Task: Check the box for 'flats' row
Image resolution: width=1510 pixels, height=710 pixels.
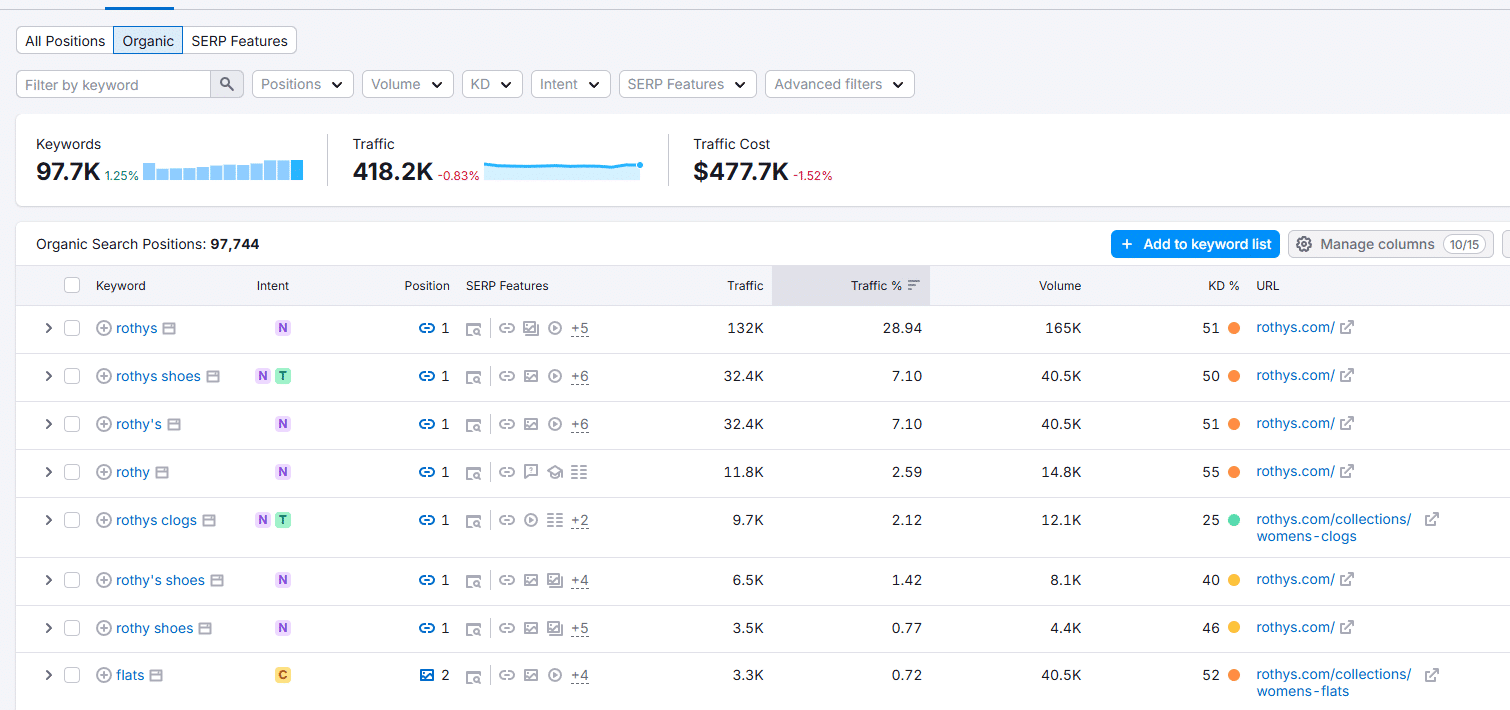Action: tap(72, 675)
